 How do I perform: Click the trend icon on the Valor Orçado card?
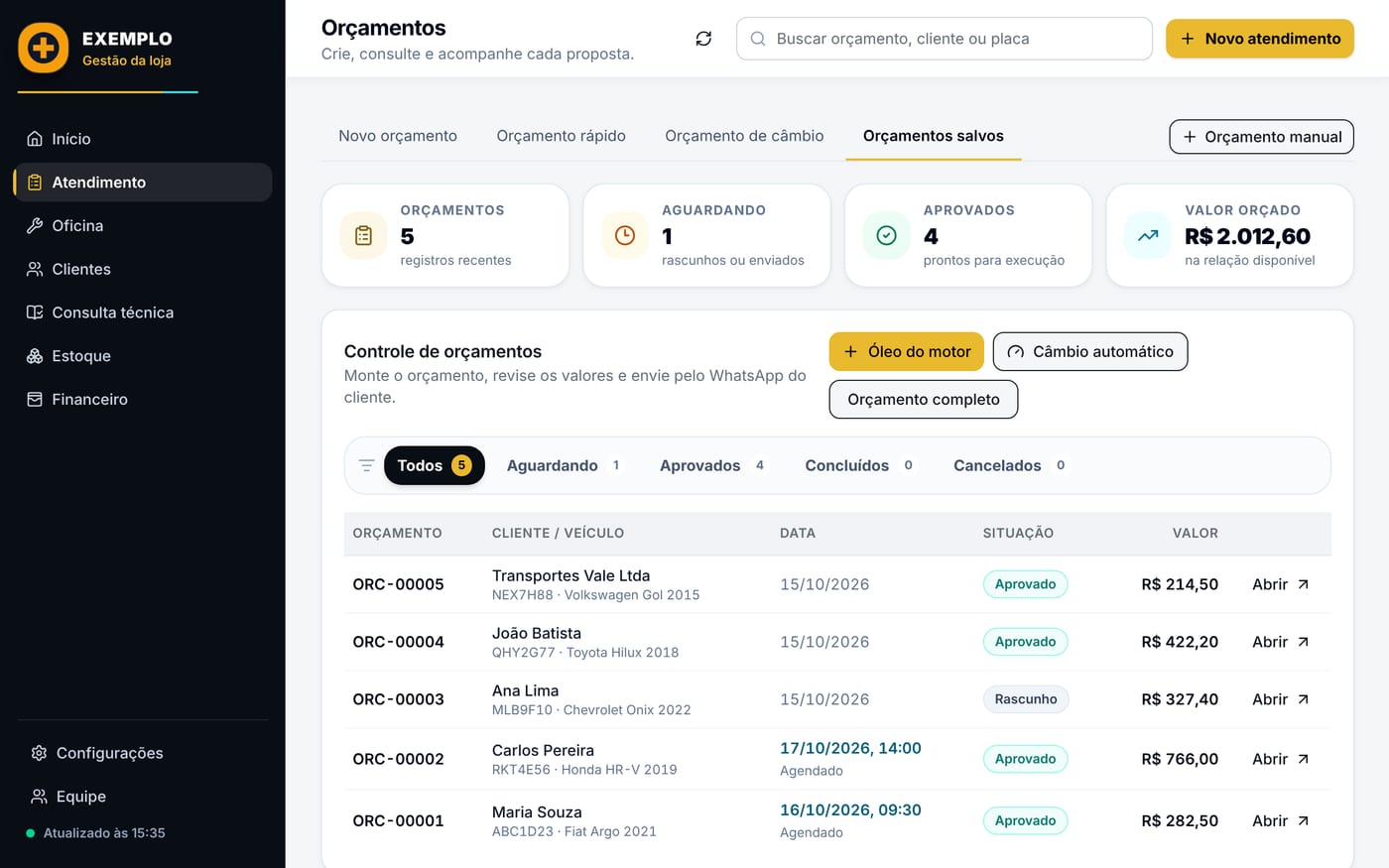tap(1148, 235)
